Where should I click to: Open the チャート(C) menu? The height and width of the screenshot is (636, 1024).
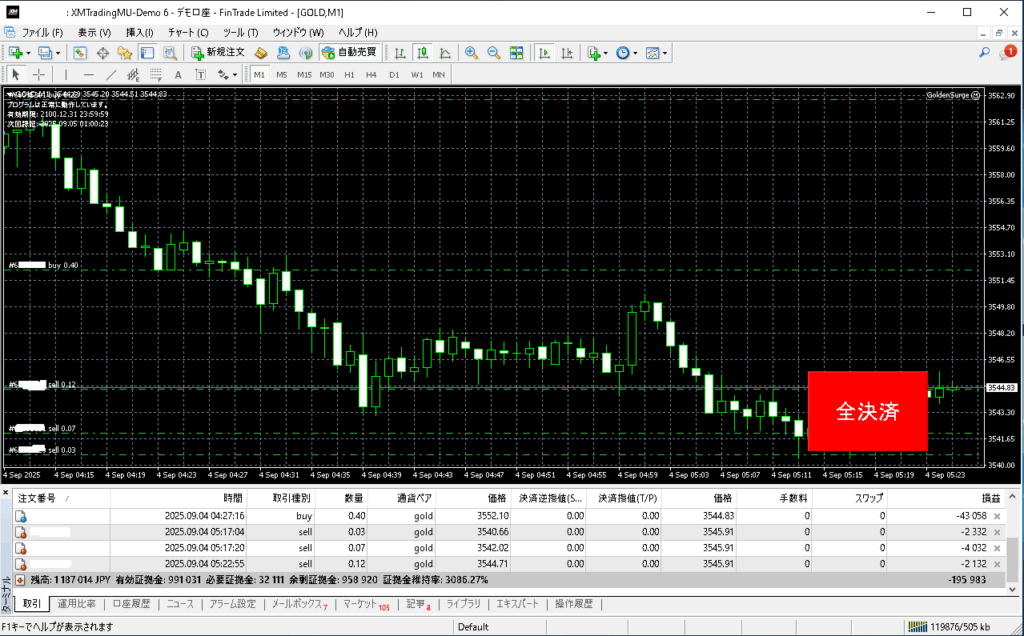click(188, 32)
